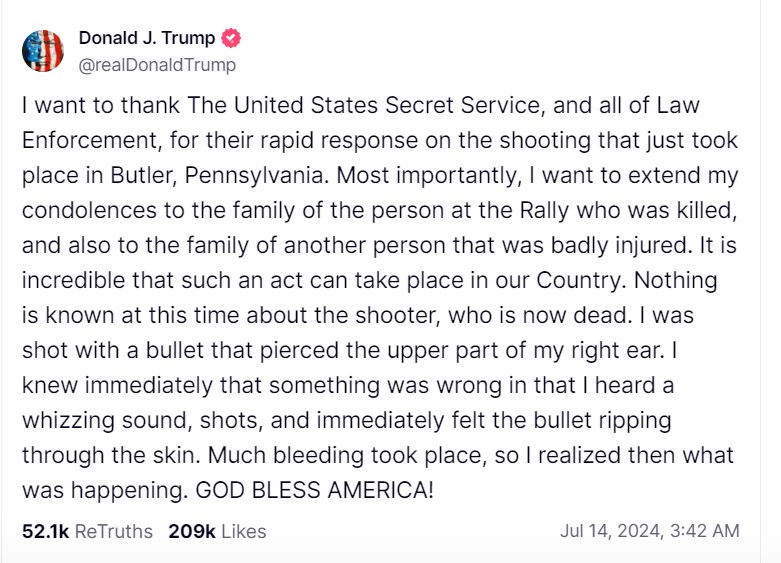Click the Likes label

pos(244,532)
